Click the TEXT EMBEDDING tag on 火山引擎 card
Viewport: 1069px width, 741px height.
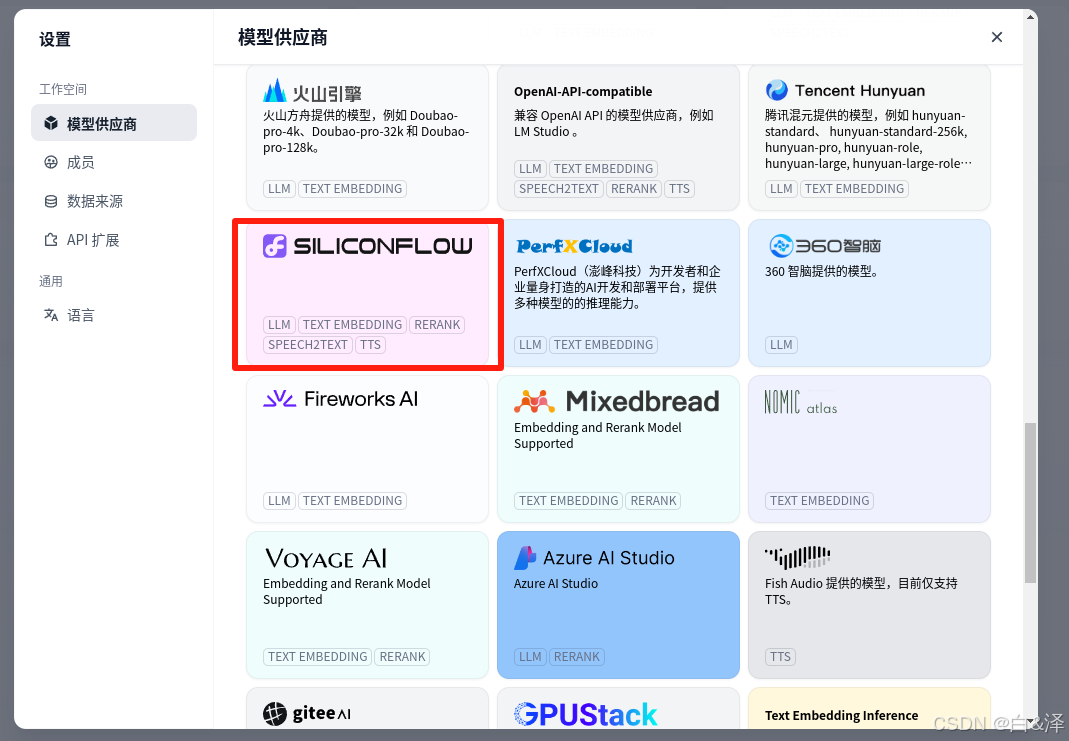[x=352, y=189]
